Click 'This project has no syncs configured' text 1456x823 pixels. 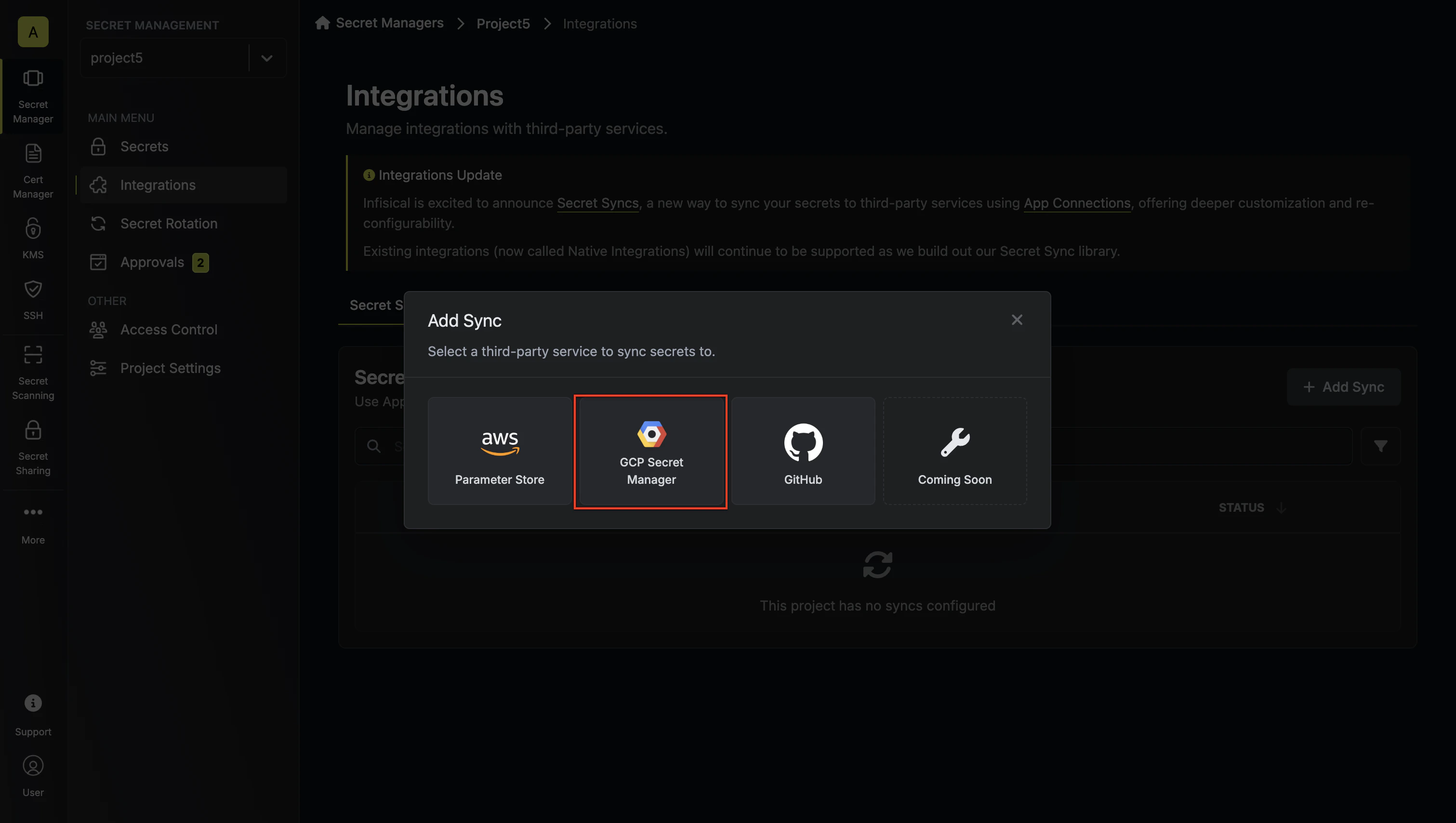[877, 605]
